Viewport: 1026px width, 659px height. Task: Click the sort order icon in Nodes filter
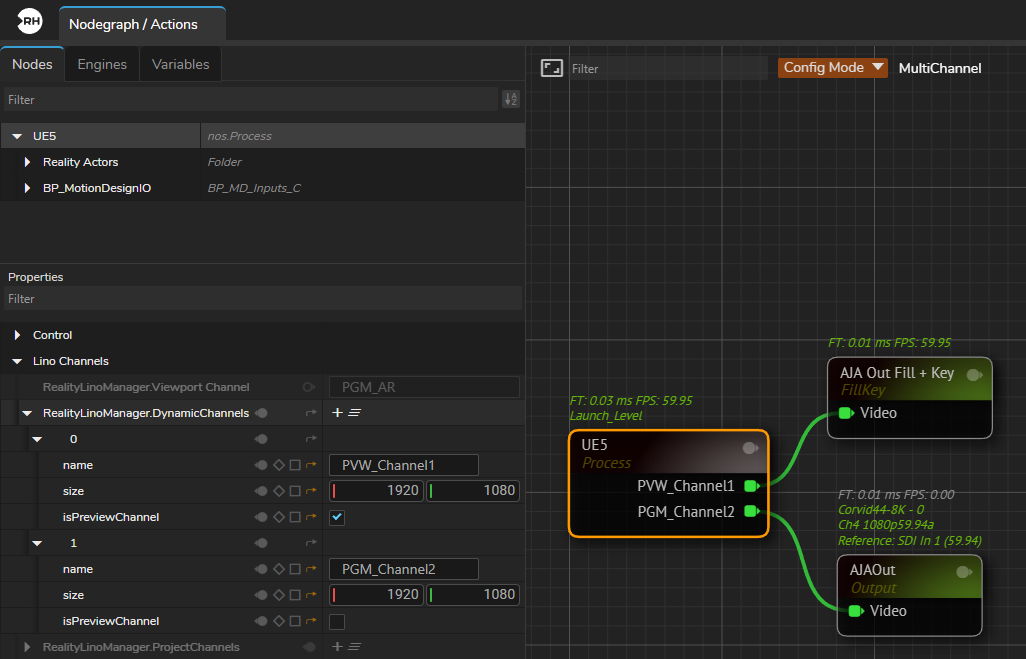(511, 99)
